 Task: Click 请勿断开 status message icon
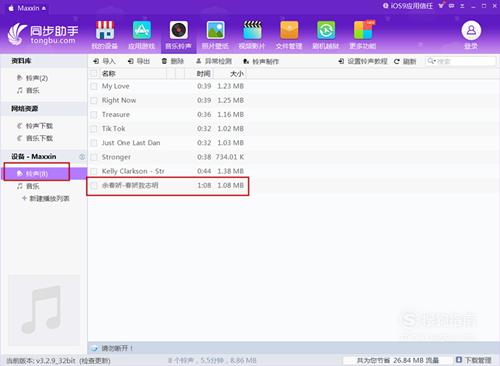[x=94, y=349]
